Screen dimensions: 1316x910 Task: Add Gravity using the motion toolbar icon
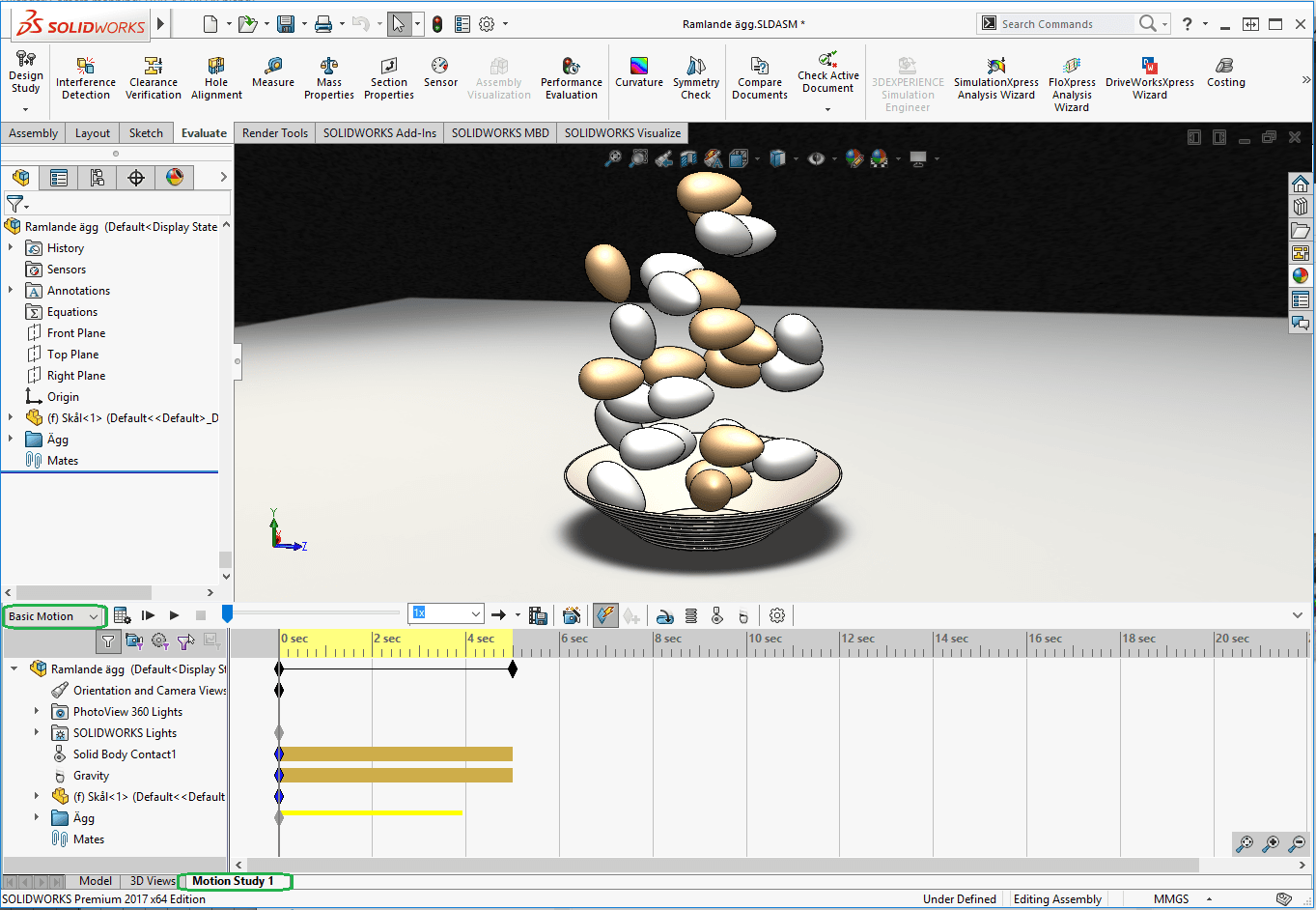pos(742,615)
